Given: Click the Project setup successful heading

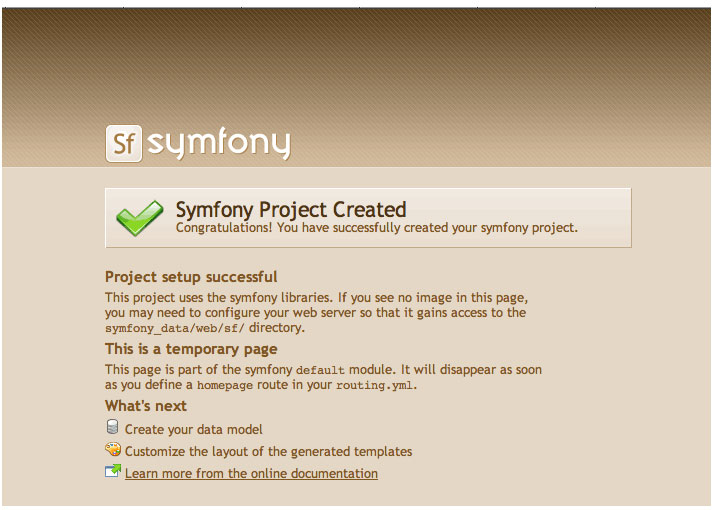Looking at the screenshot, I should coord(191,277).
